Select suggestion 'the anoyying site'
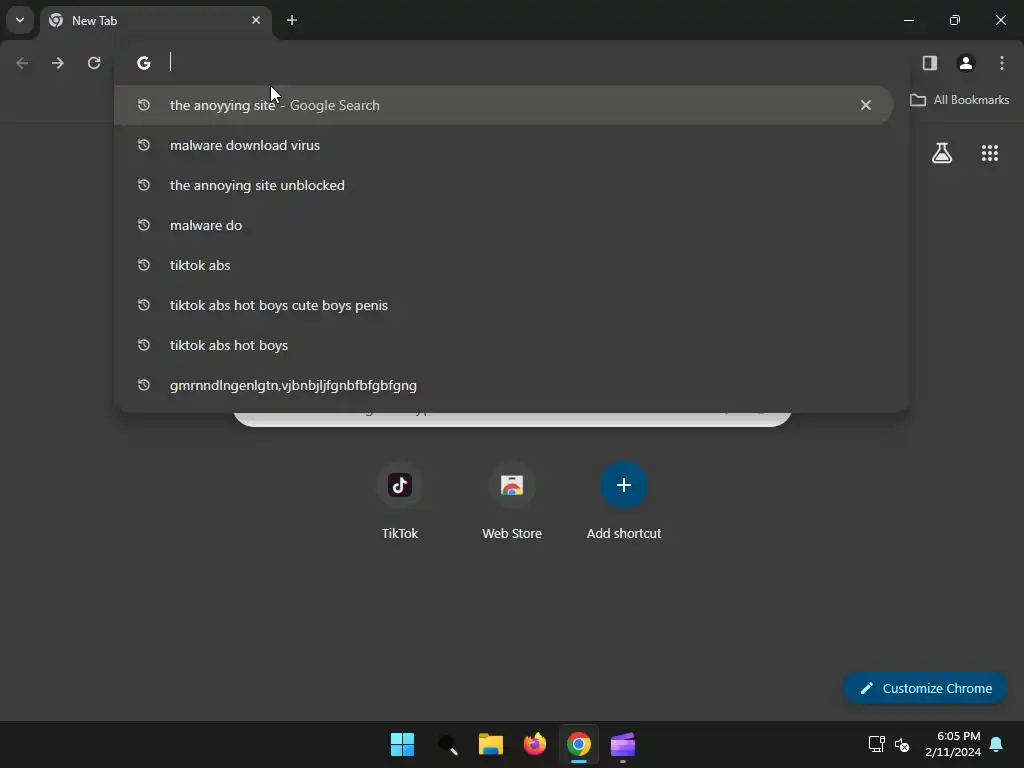The width and height of the screenshot is (1024, 768). pyautogui.click(x=503, y=105)
